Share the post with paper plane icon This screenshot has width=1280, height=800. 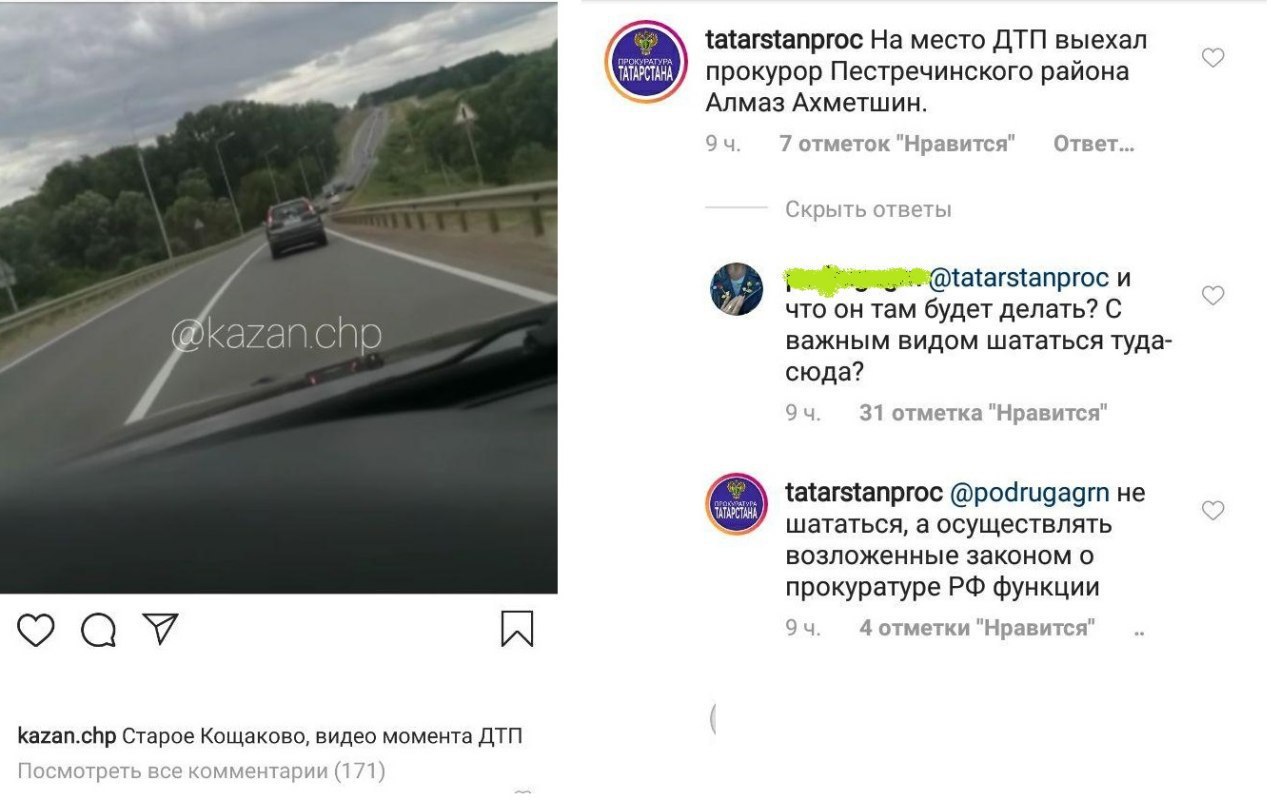(160, 628)
